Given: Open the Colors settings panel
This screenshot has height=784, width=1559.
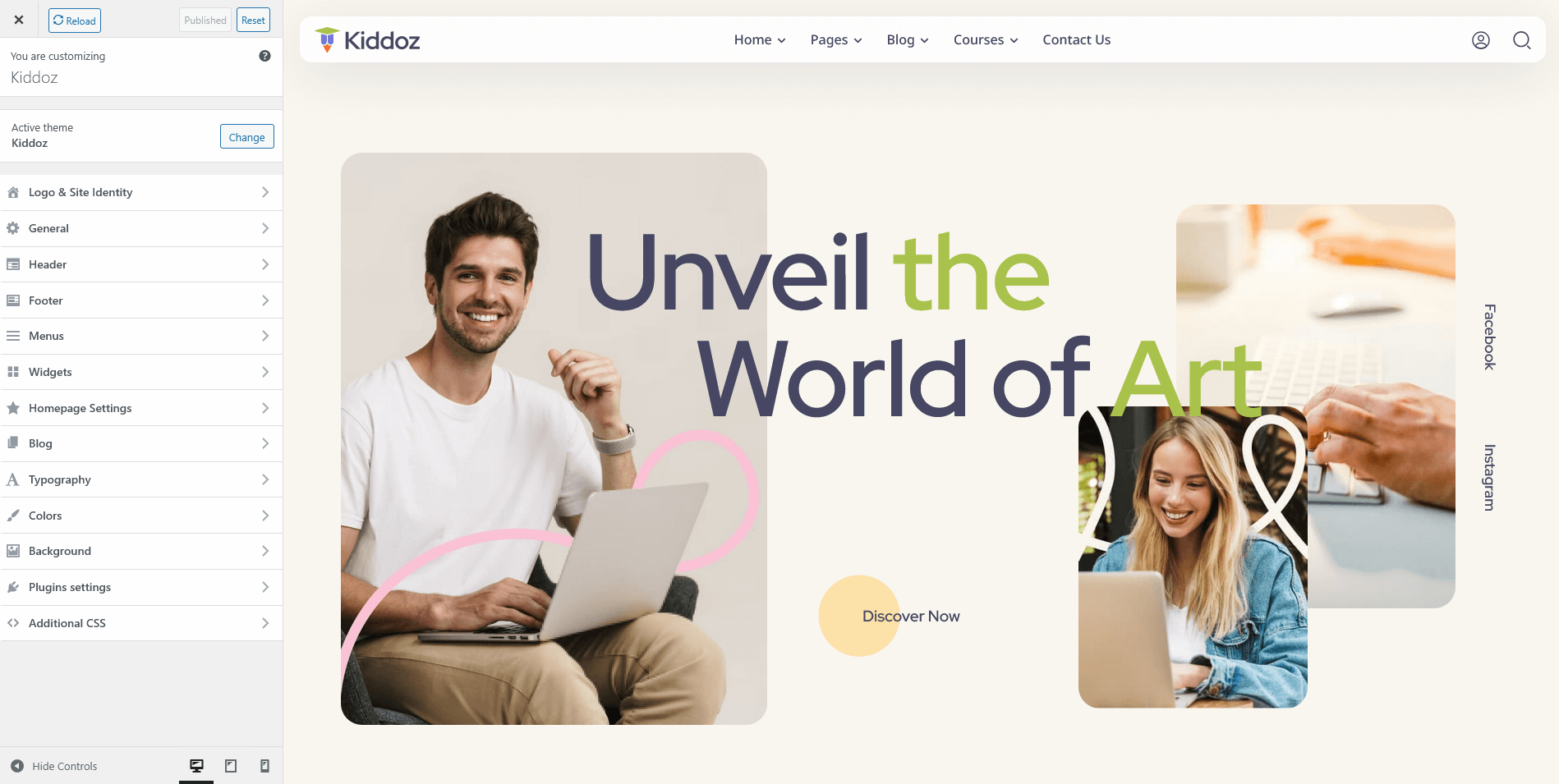Looking at the screenshot, I should coord(141,516).
